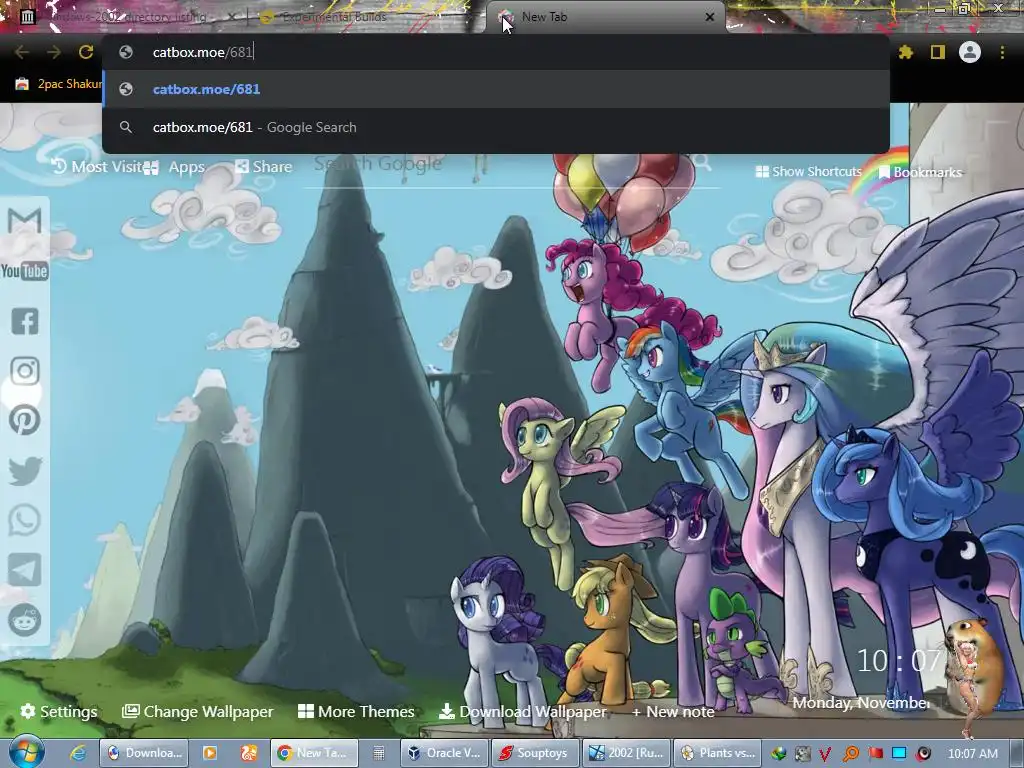
Task: Open the UC Browser taskbar icon
Action: click(x=249, y=753)
